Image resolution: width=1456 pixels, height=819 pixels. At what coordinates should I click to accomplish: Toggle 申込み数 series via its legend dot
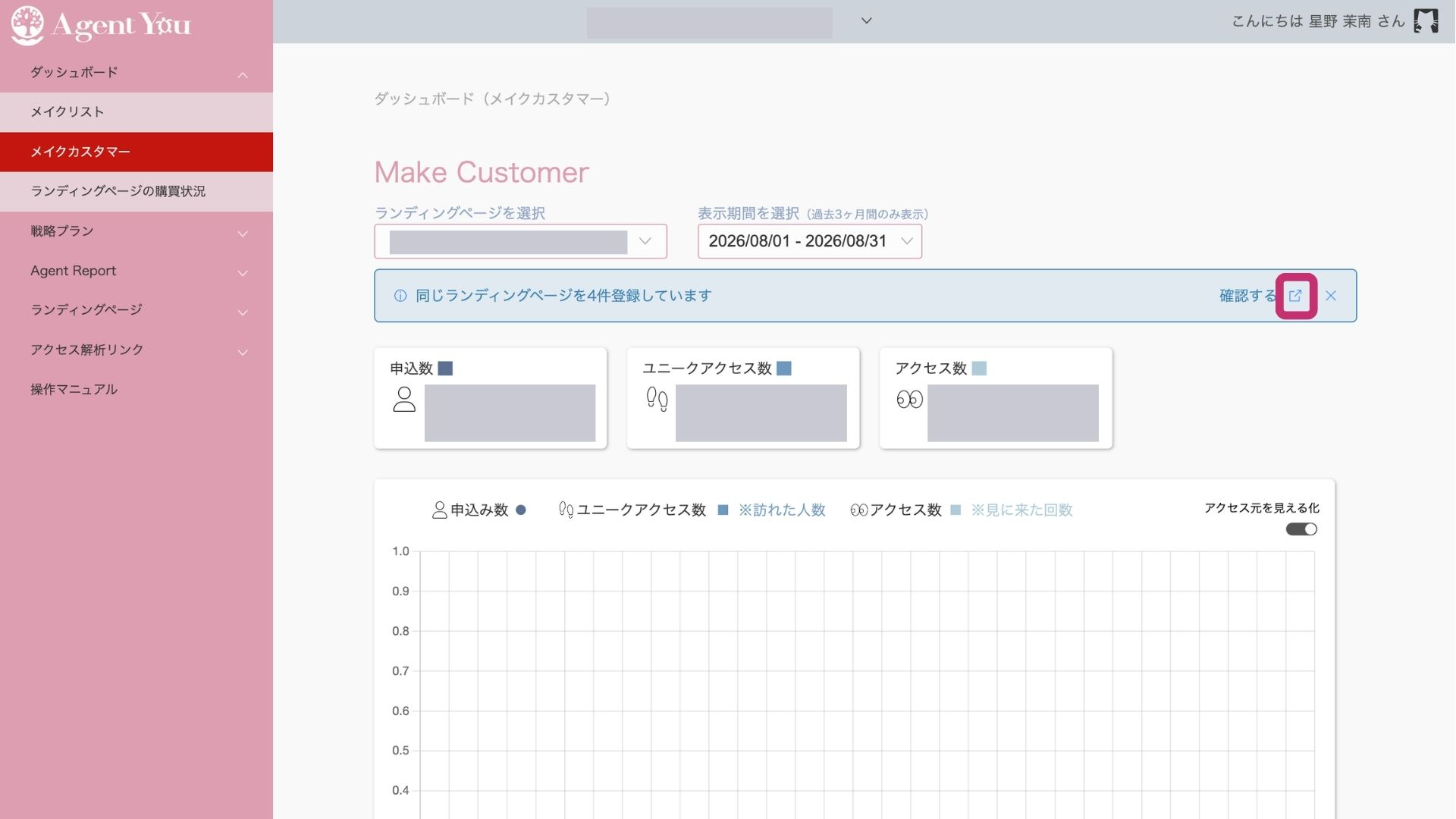521,510
